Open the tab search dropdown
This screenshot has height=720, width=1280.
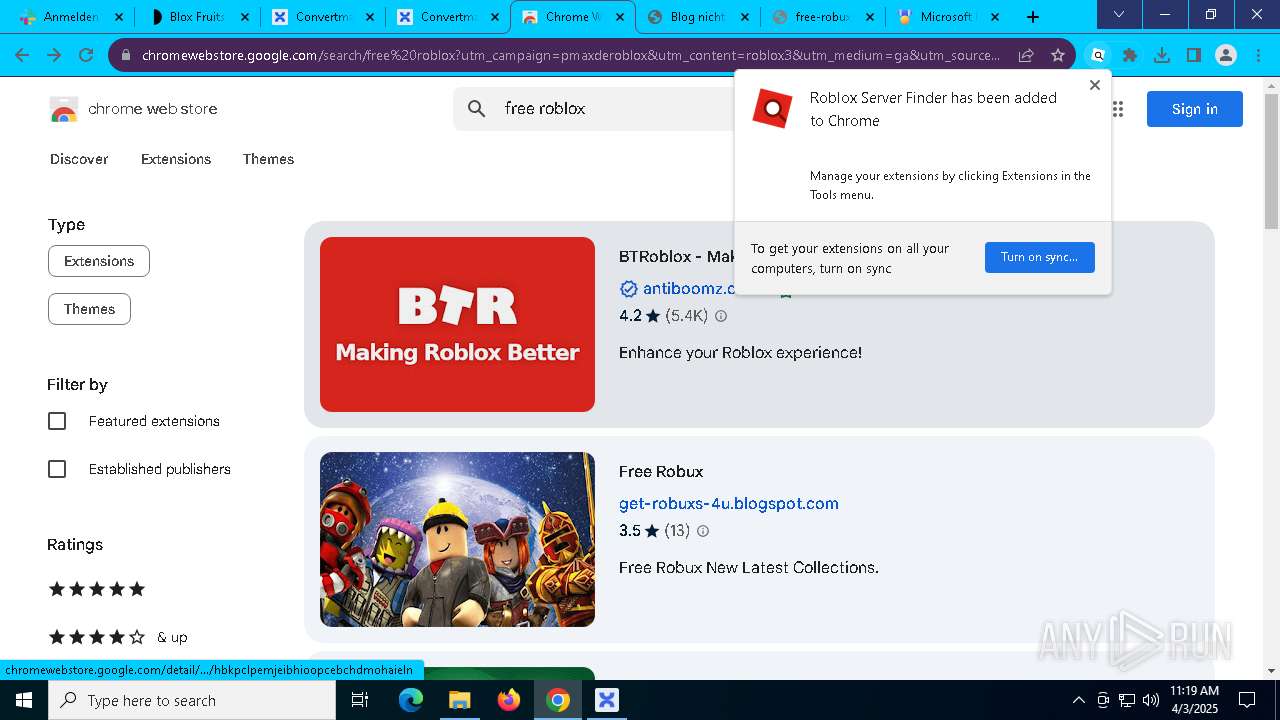[x=1119, y=15]
